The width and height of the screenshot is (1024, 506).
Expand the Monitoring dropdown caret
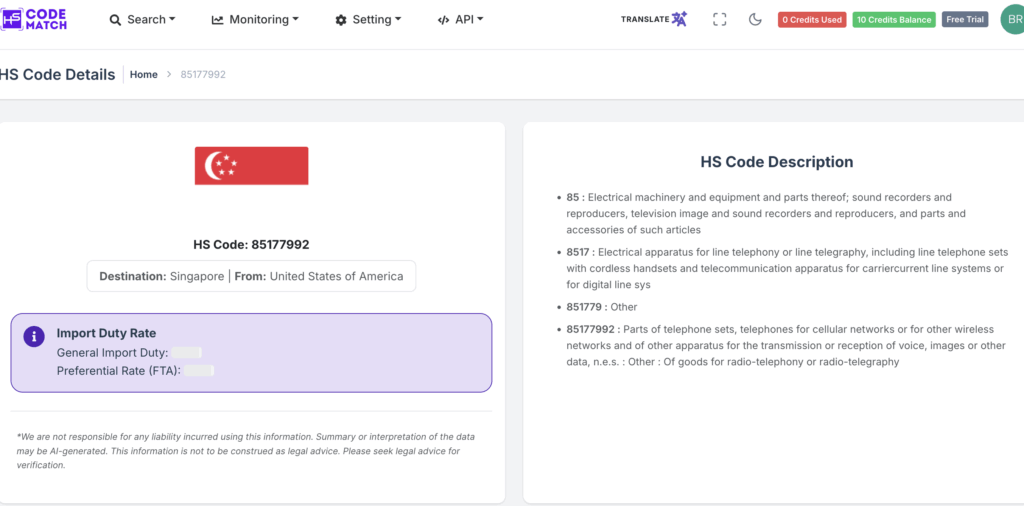tap(296, 20)
